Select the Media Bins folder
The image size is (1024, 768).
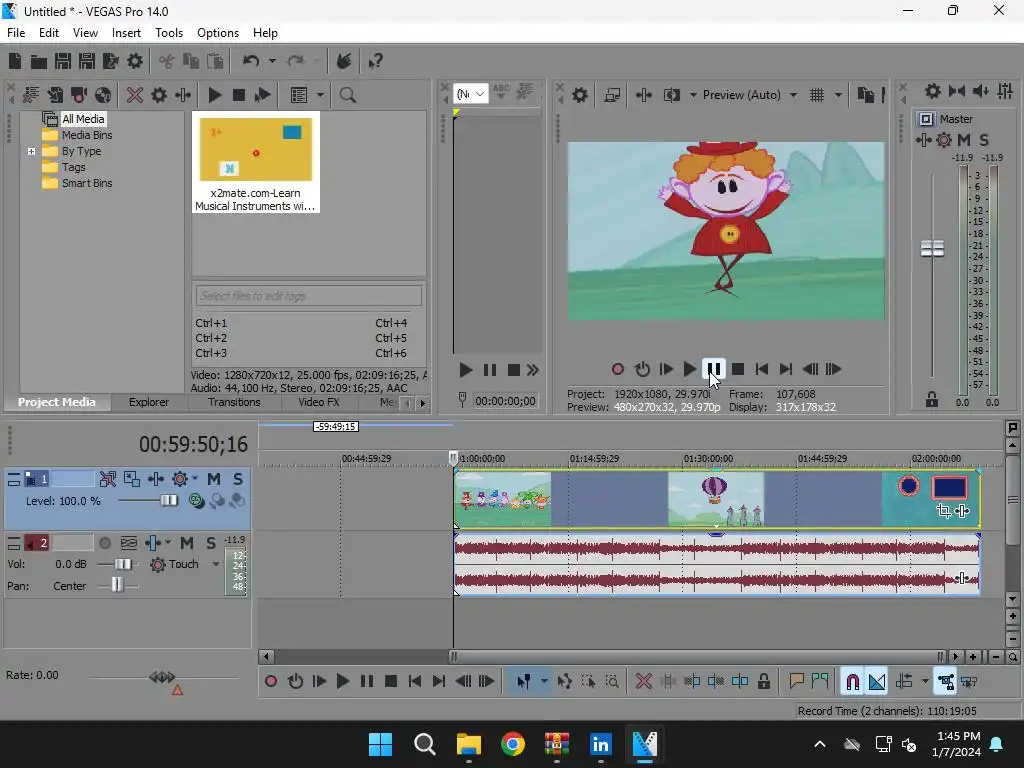click(x=87, y=135)
